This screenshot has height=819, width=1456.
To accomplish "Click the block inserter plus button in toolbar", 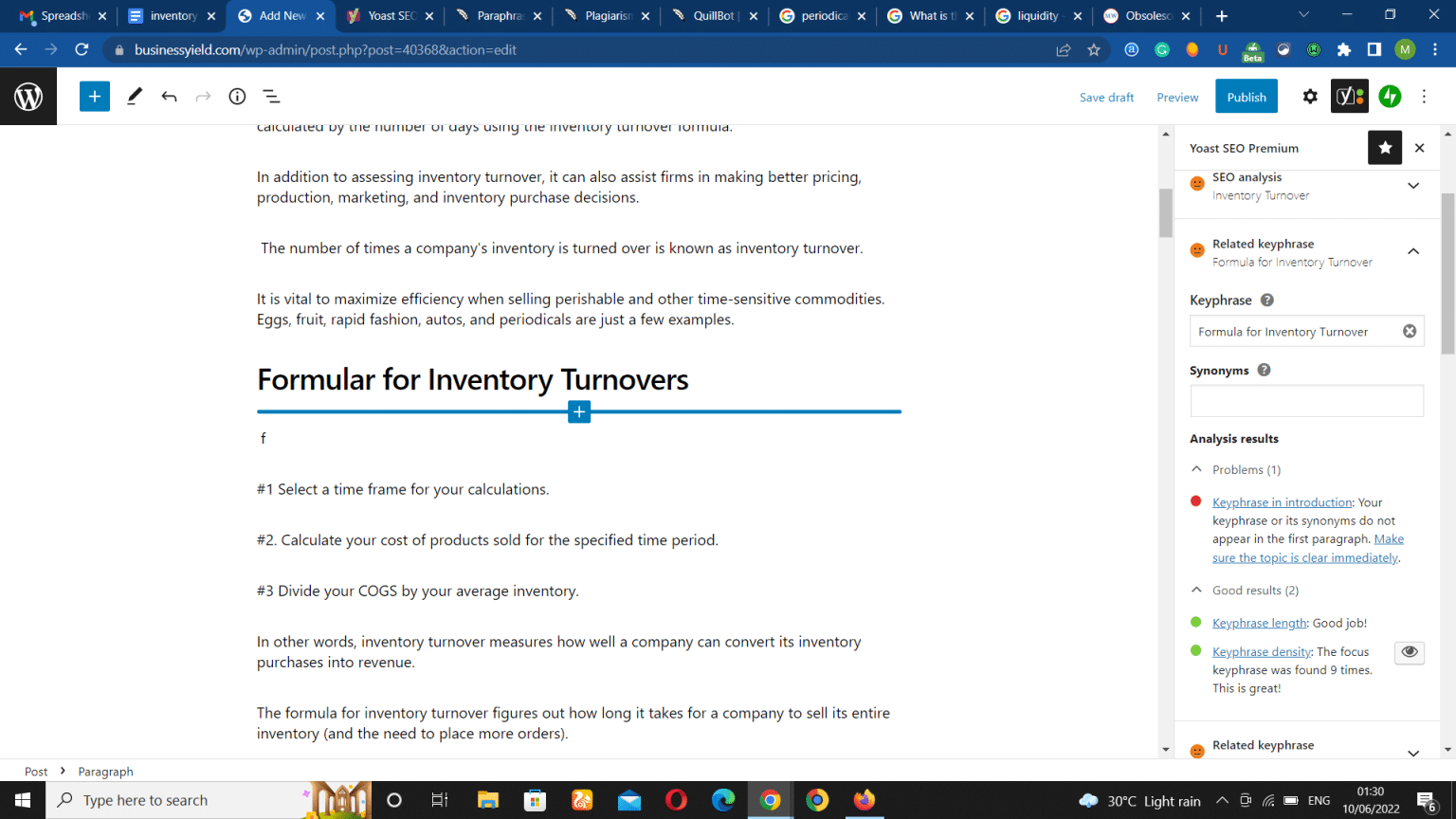I will [95, 97].
